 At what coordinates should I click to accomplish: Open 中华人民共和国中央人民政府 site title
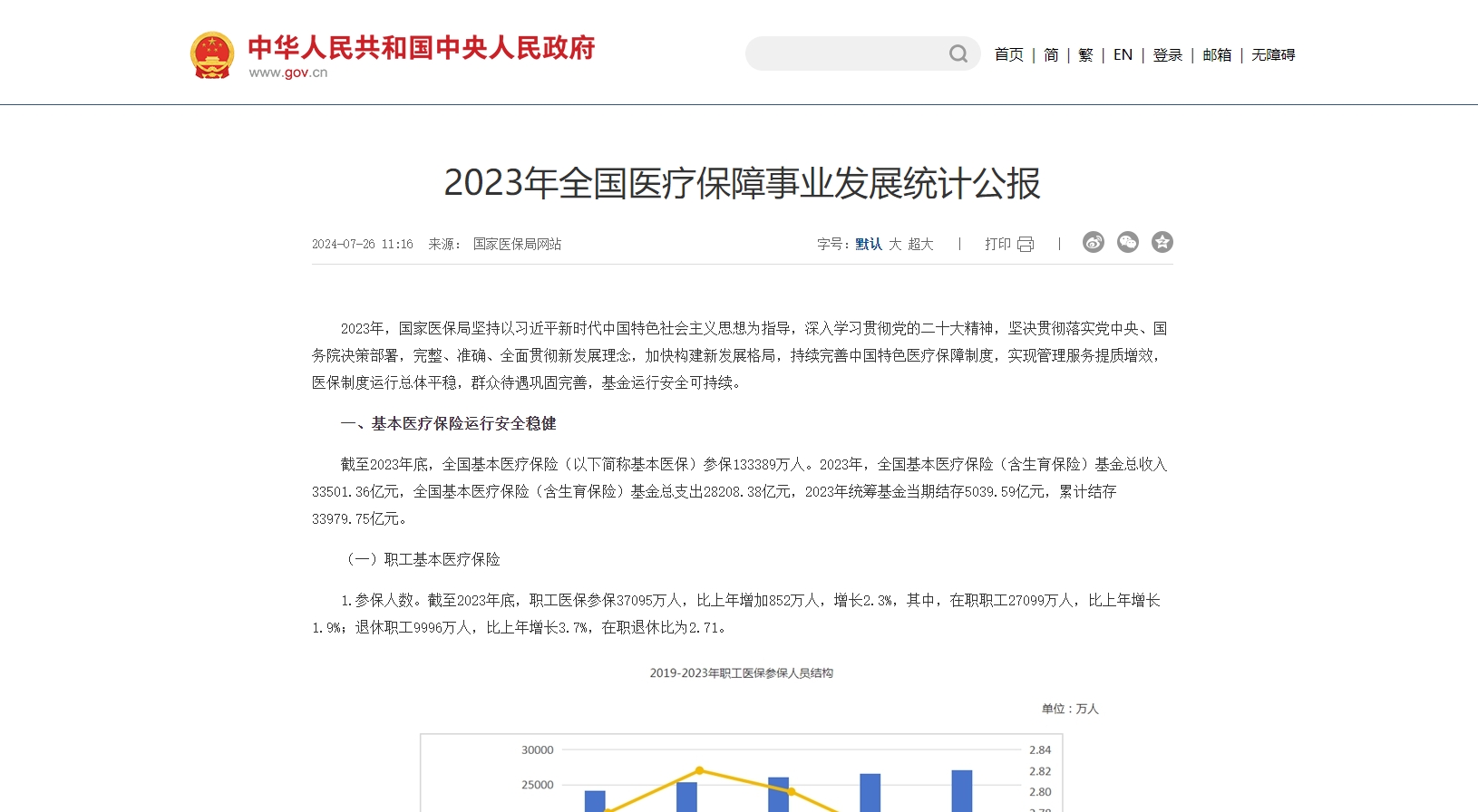click(x=422, y=47)
